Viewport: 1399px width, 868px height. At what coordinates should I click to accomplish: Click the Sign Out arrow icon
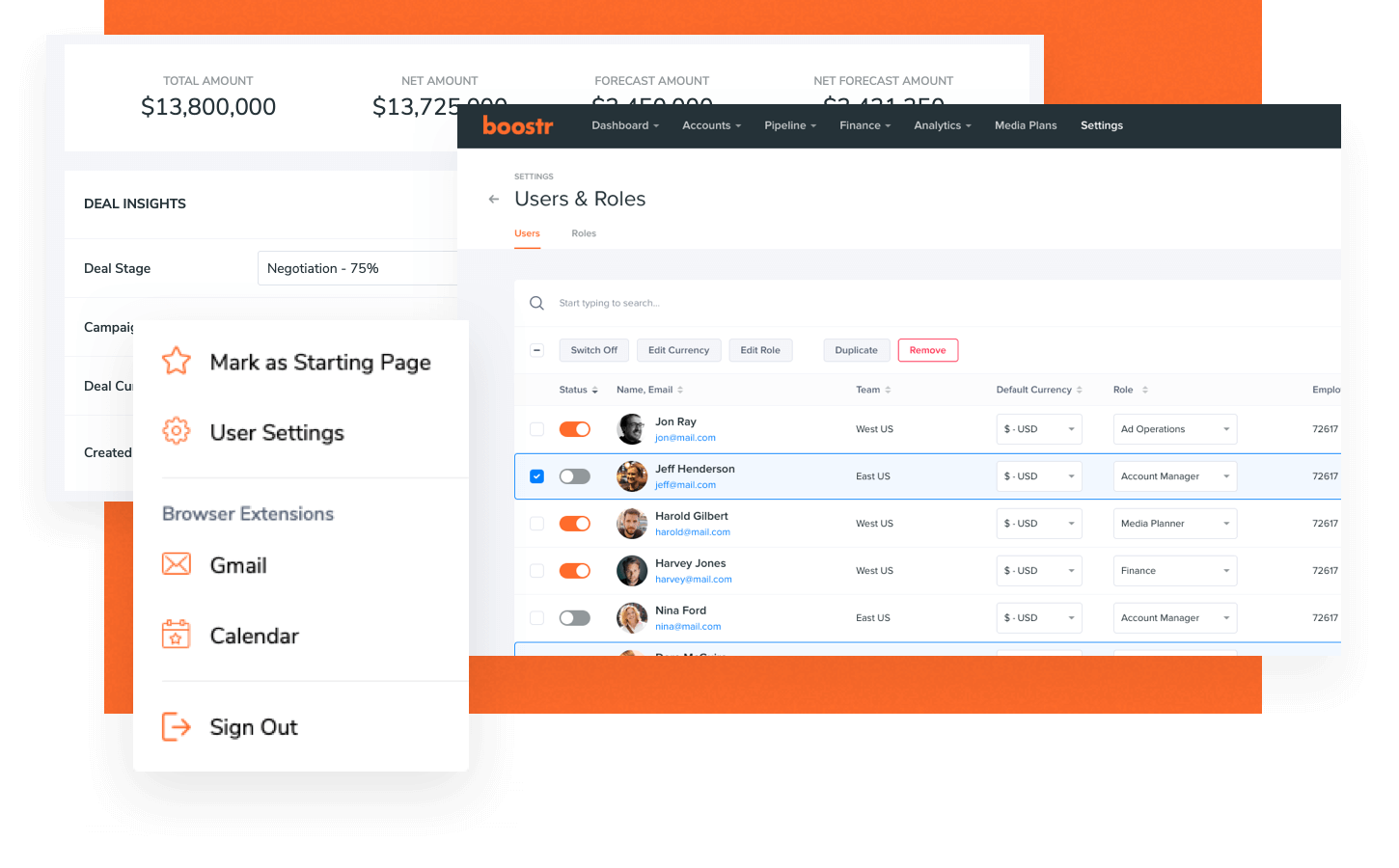click(x=177, y=726)
